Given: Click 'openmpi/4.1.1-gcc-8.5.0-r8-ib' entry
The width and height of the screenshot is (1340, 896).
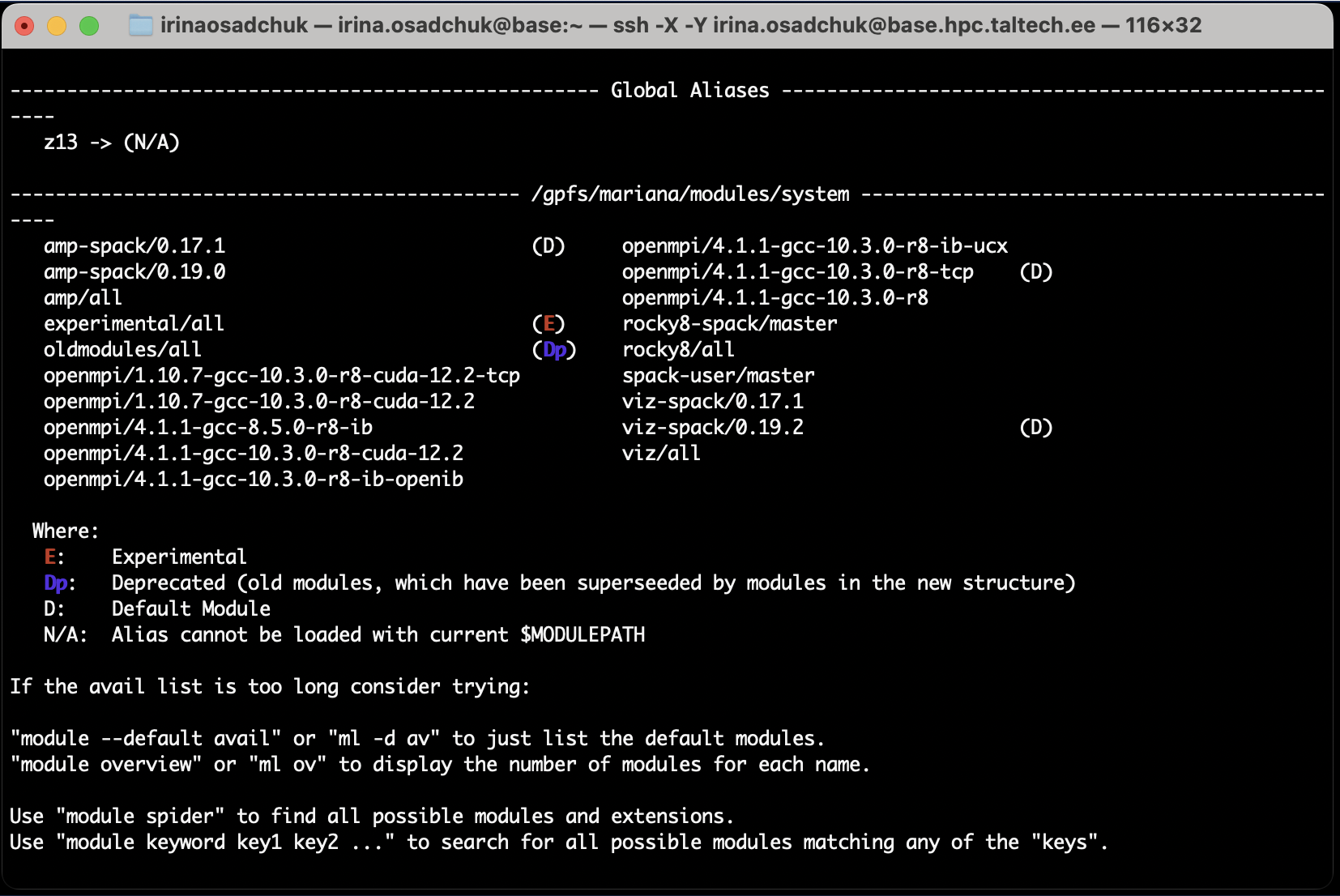Looking at the screenshot, I should tap(208, 428).
